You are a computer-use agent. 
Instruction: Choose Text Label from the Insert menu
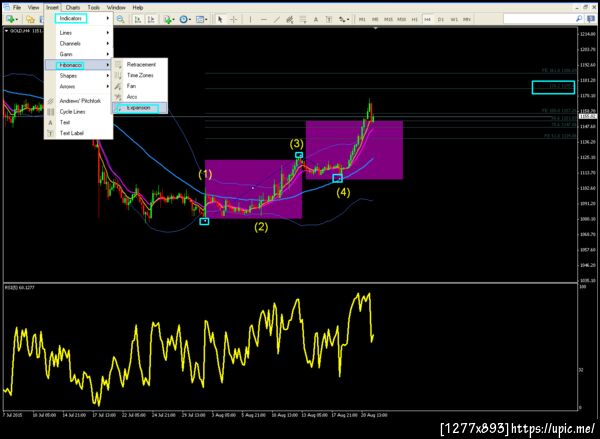(78, 133)
